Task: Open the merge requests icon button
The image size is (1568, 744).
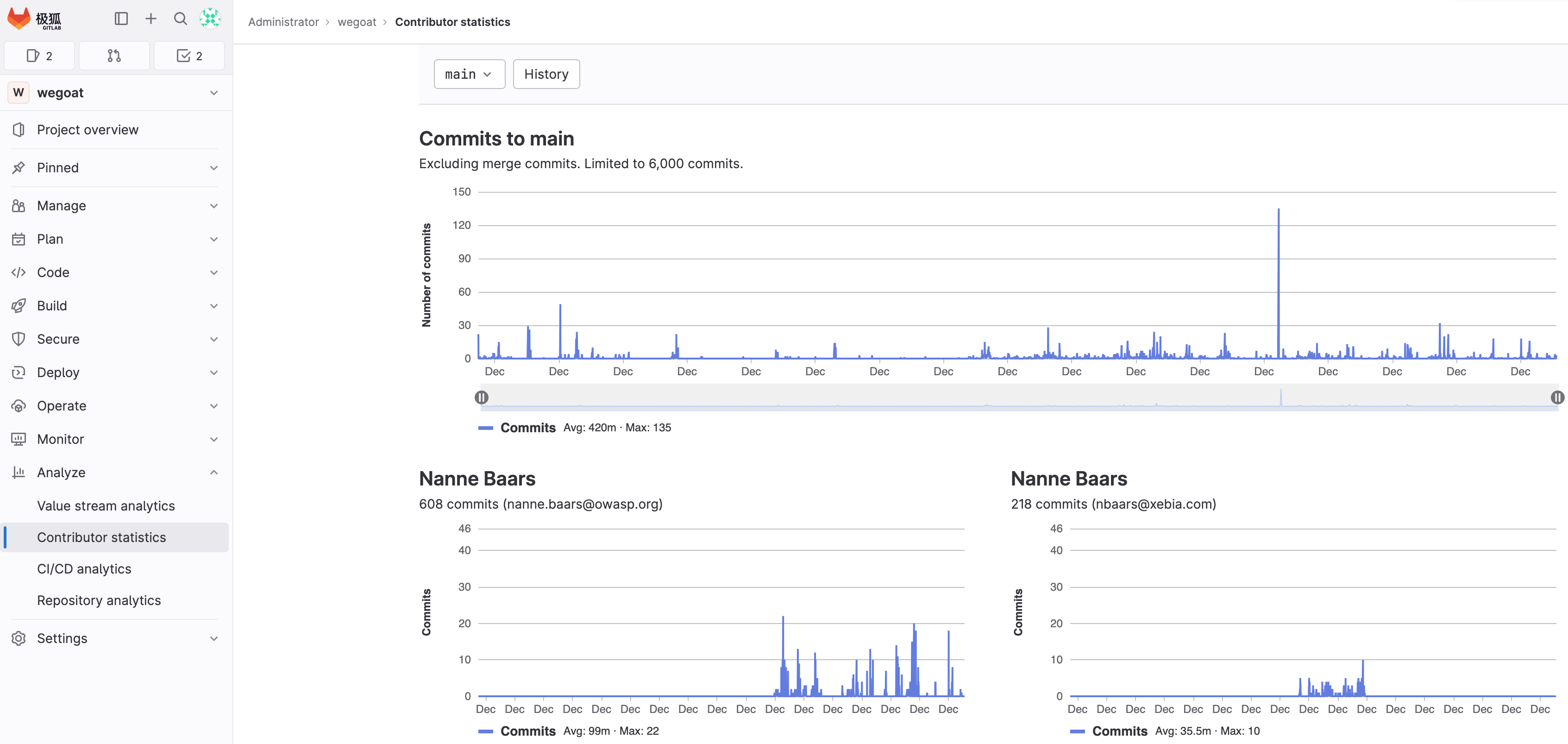Action: coord(114,56)
